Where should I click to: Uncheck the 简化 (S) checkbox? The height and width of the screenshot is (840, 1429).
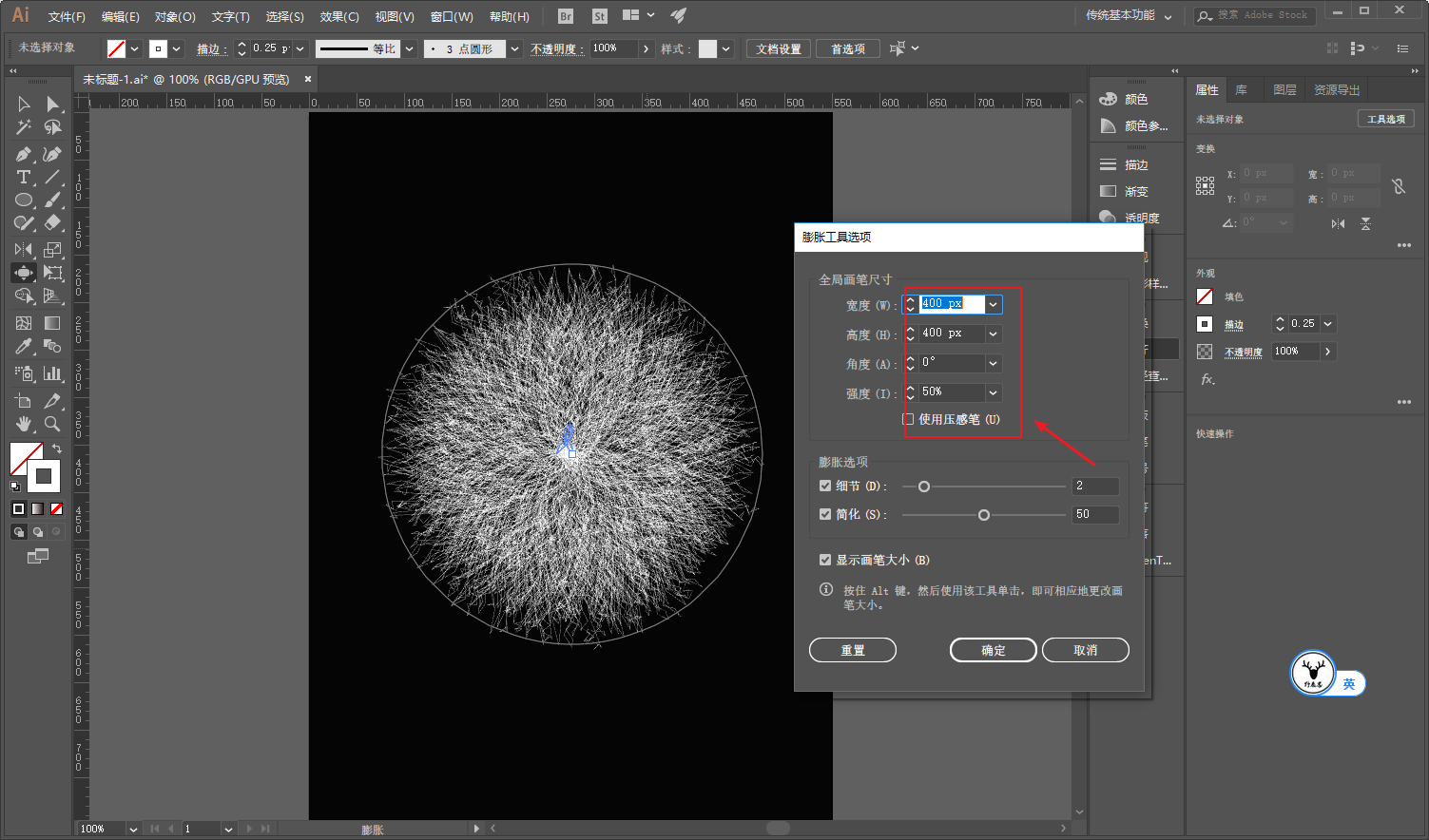coord(825,514)
